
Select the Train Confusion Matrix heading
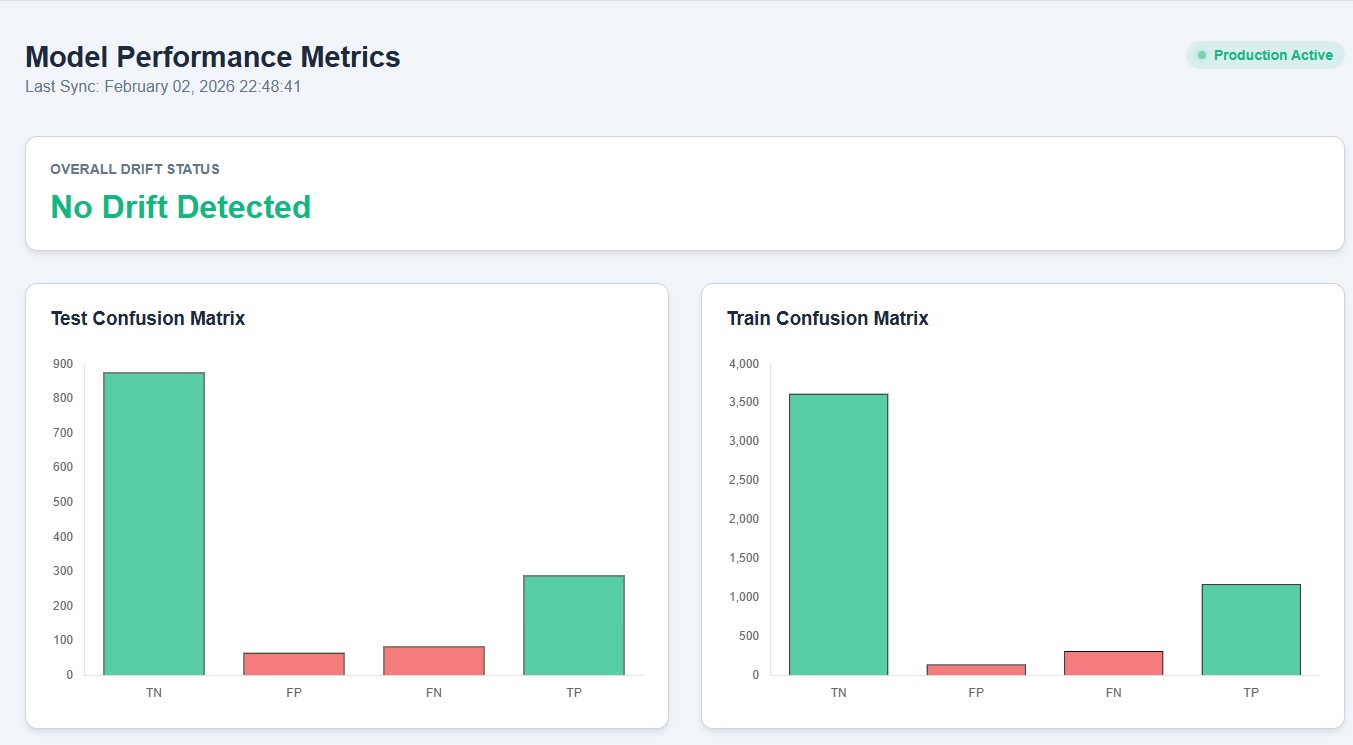tap(827, 318)
